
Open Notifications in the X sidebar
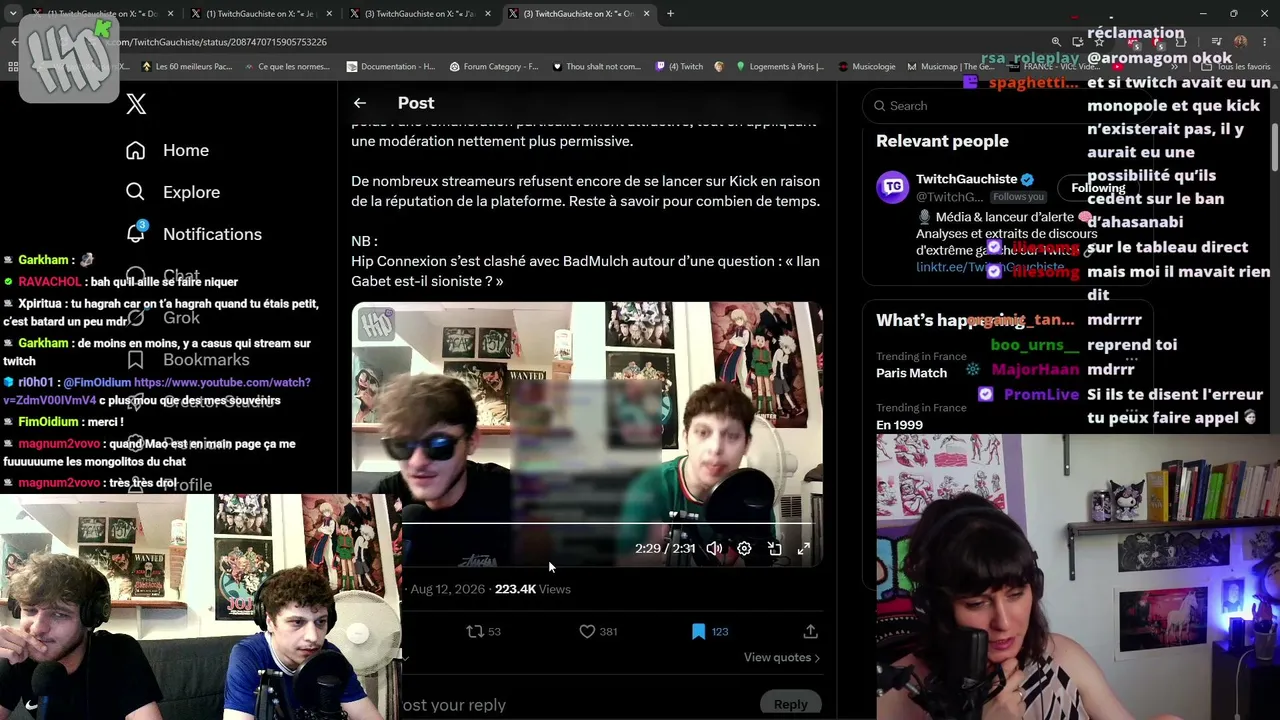[193, 234]
